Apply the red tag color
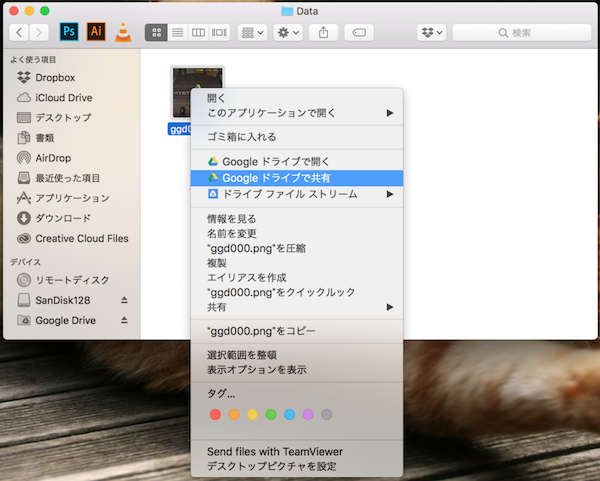Viewport: 600px width, 481px height. [x=215, y=414]
